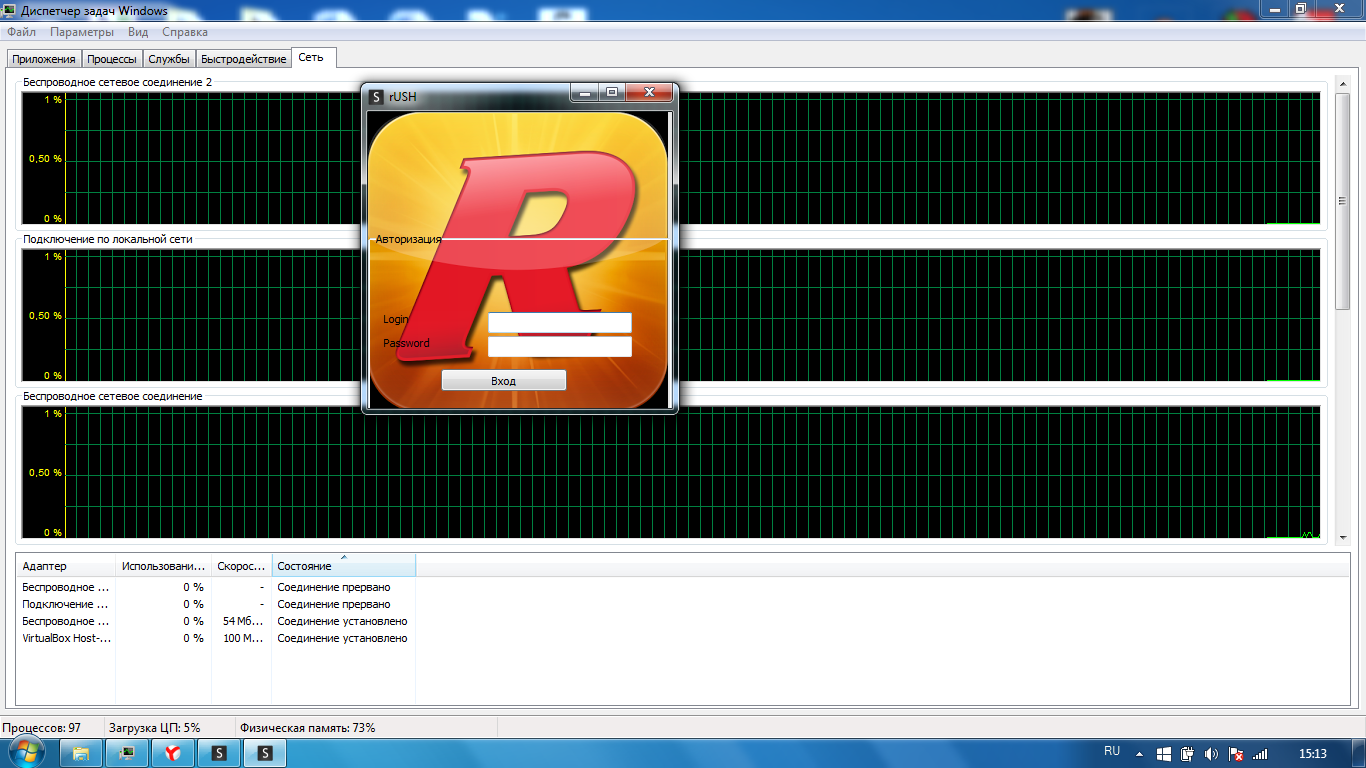Click the volume speaker tray icon
The width and height of the screenshot is (1366, 768).
pos(1212,754)
